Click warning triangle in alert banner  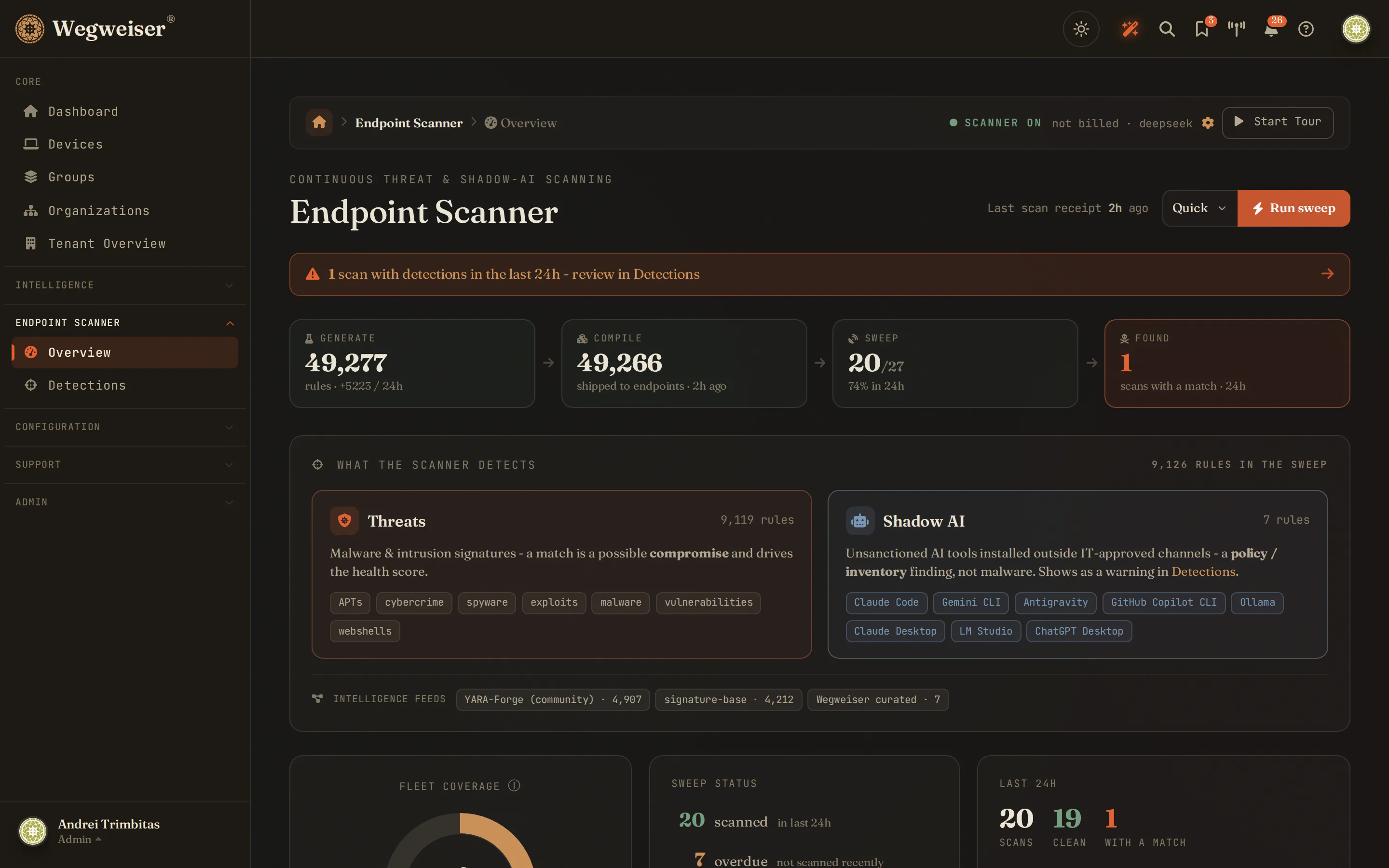[313, 274]
